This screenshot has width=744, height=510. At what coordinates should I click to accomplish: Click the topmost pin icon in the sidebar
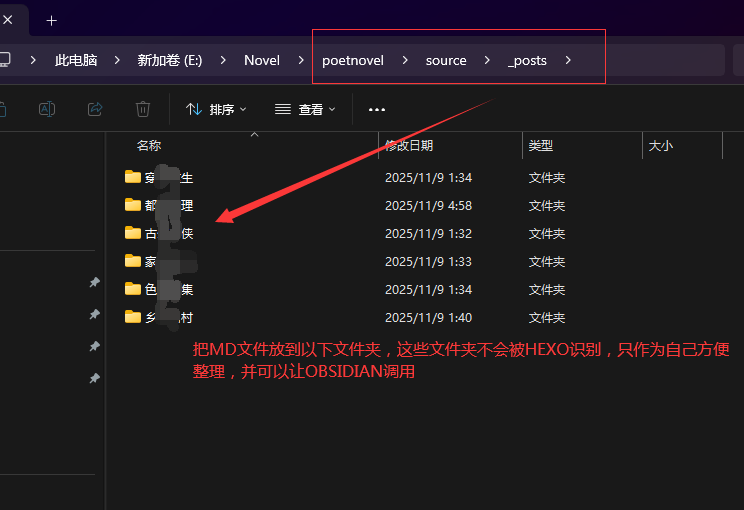pyautogui.click(x=94, y=283)
